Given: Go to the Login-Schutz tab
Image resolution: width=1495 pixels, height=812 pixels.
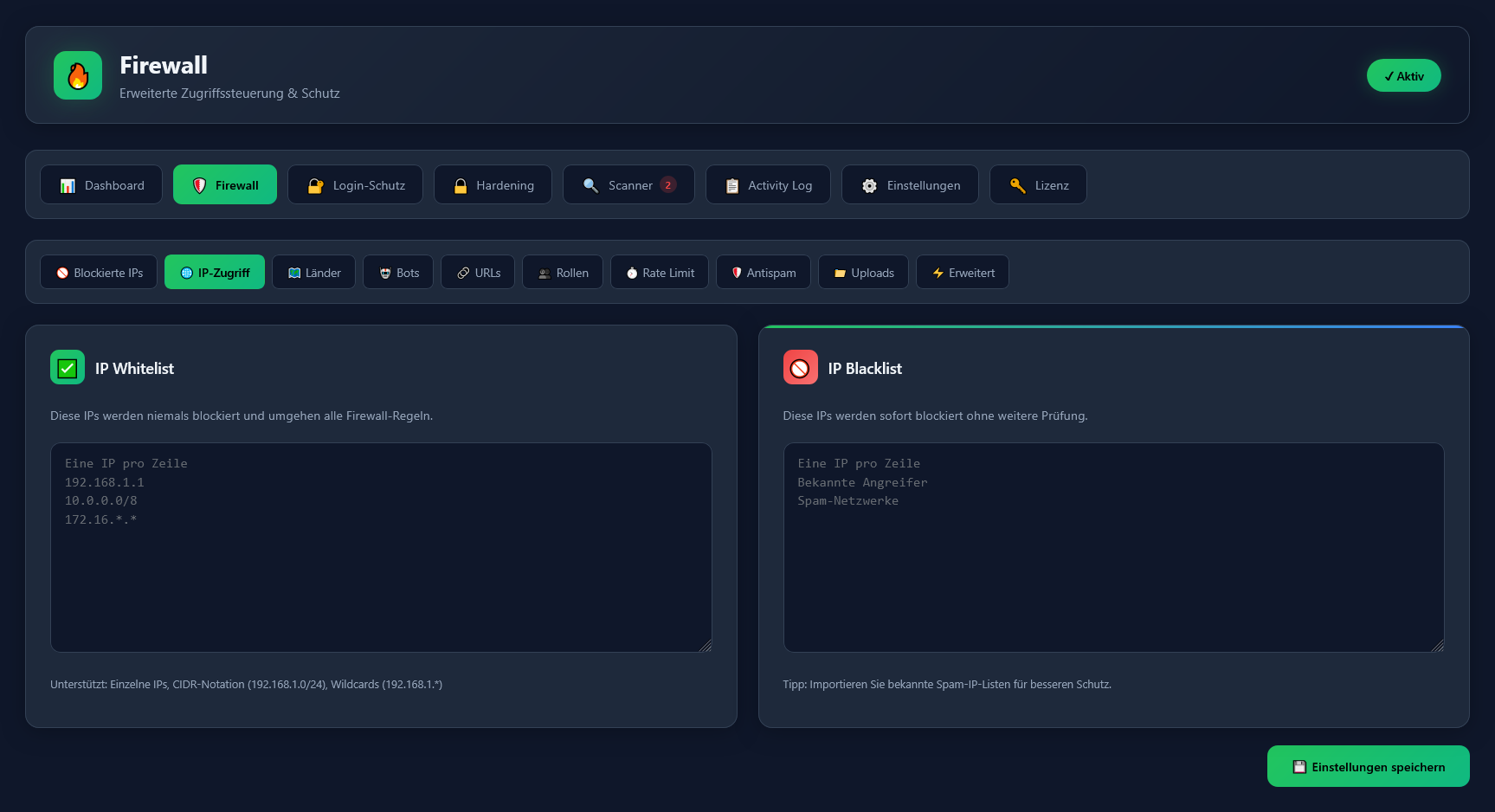Looking at the screenshot, I should [355, 185].
